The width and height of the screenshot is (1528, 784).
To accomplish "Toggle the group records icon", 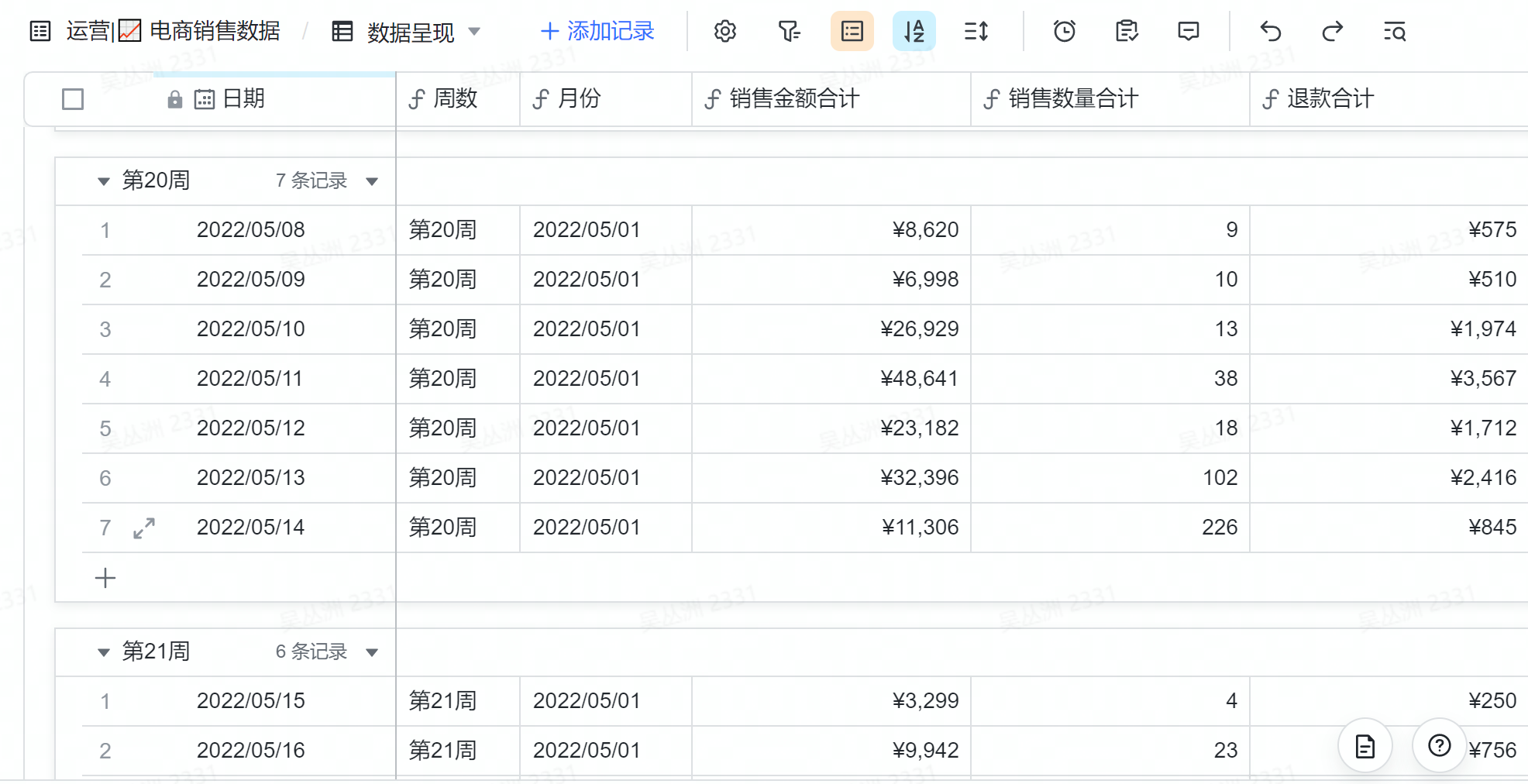I will tap(852, 32).
